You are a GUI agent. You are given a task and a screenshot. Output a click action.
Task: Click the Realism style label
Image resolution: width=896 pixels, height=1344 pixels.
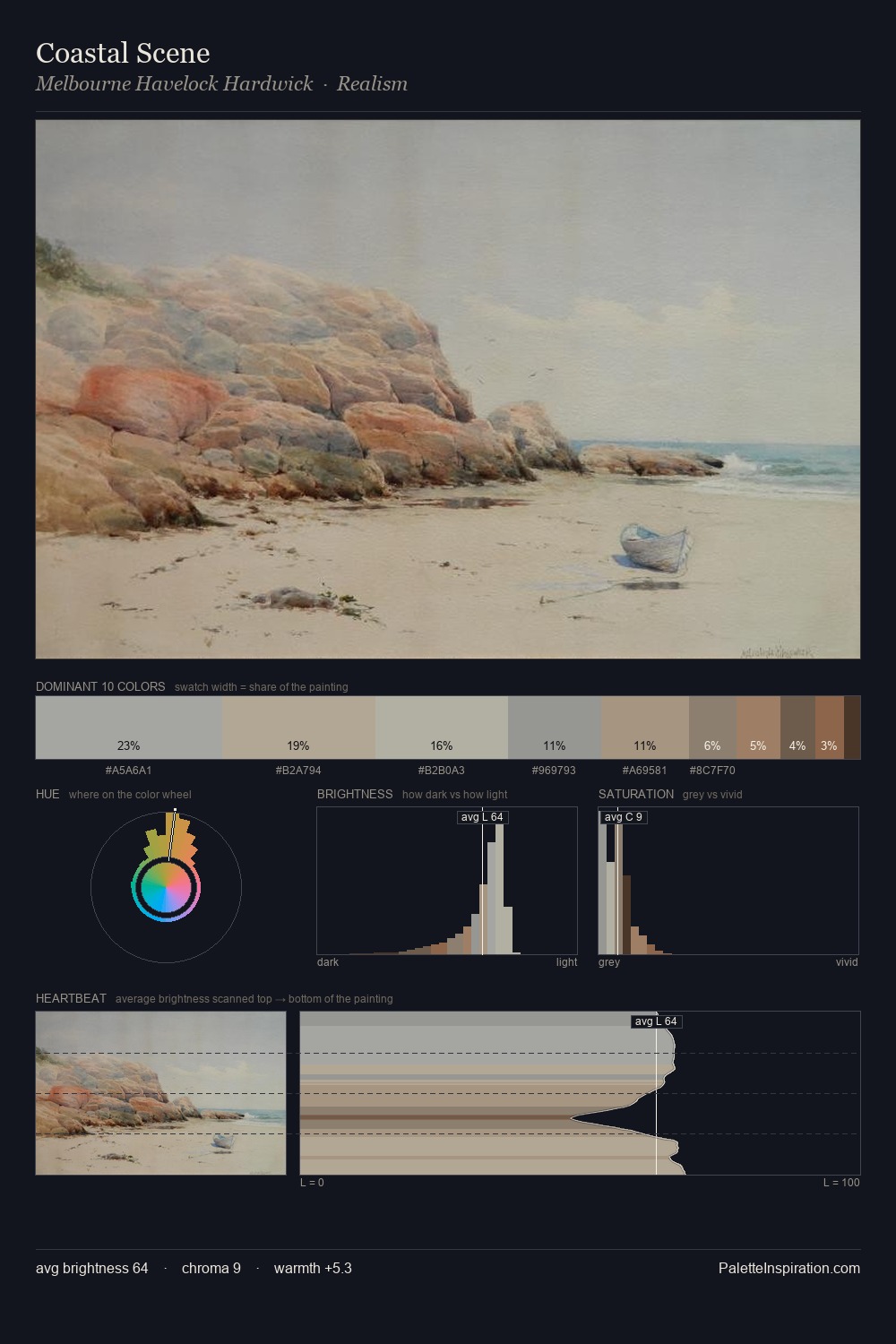point(372,84)
